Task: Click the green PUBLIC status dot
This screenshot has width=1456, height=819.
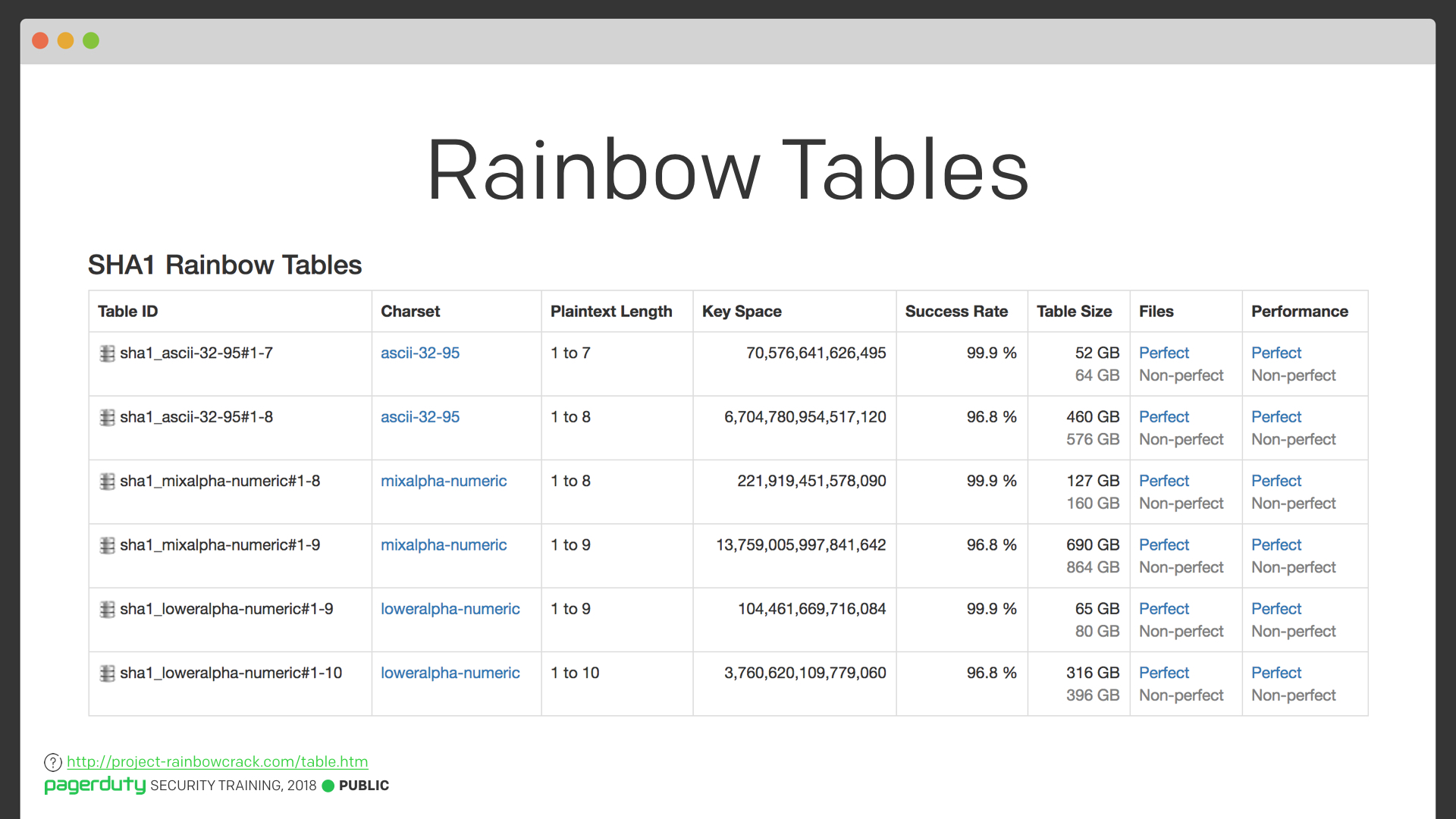Action: point(328,786)
